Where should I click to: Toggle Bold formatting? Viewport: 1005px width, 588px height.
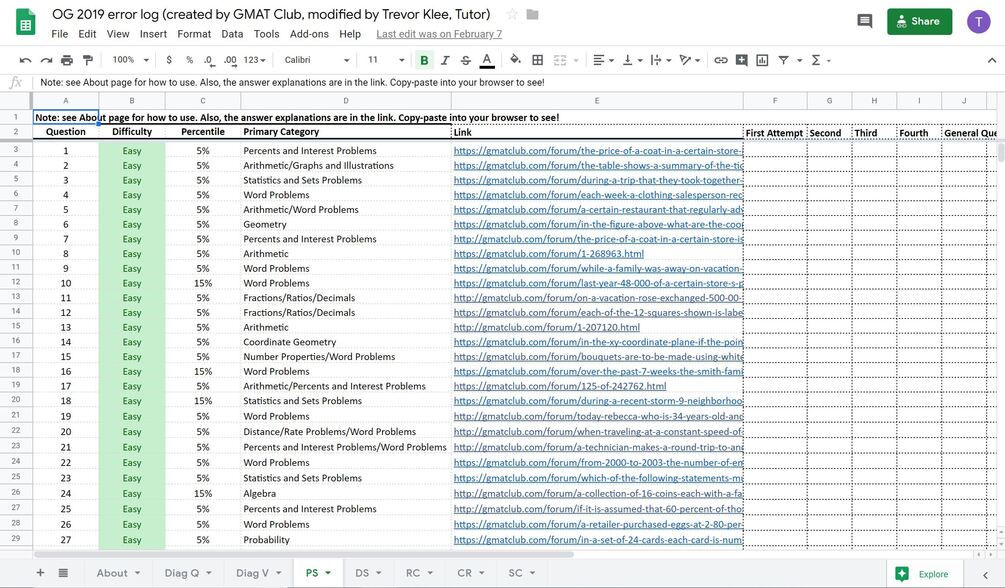point(424,60)
